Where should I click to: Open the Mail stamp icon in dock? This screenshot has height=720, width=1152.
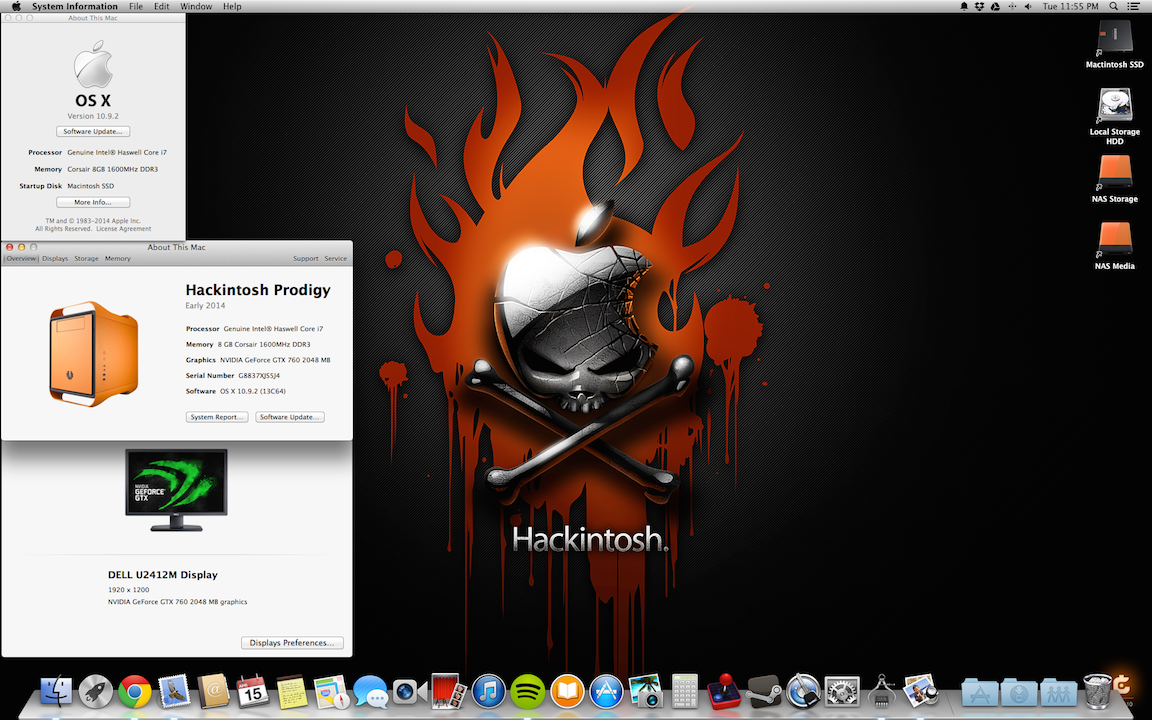tap(174, 691)
